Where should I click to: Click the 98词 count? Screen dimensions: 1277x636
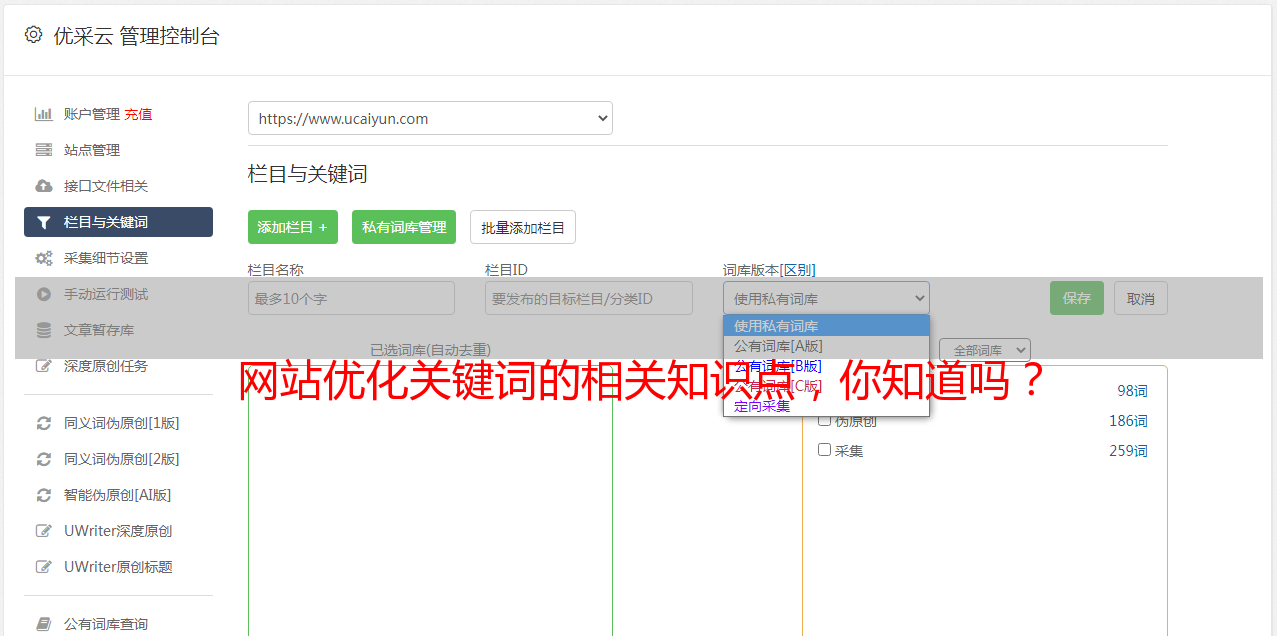tap(1132, 391)
